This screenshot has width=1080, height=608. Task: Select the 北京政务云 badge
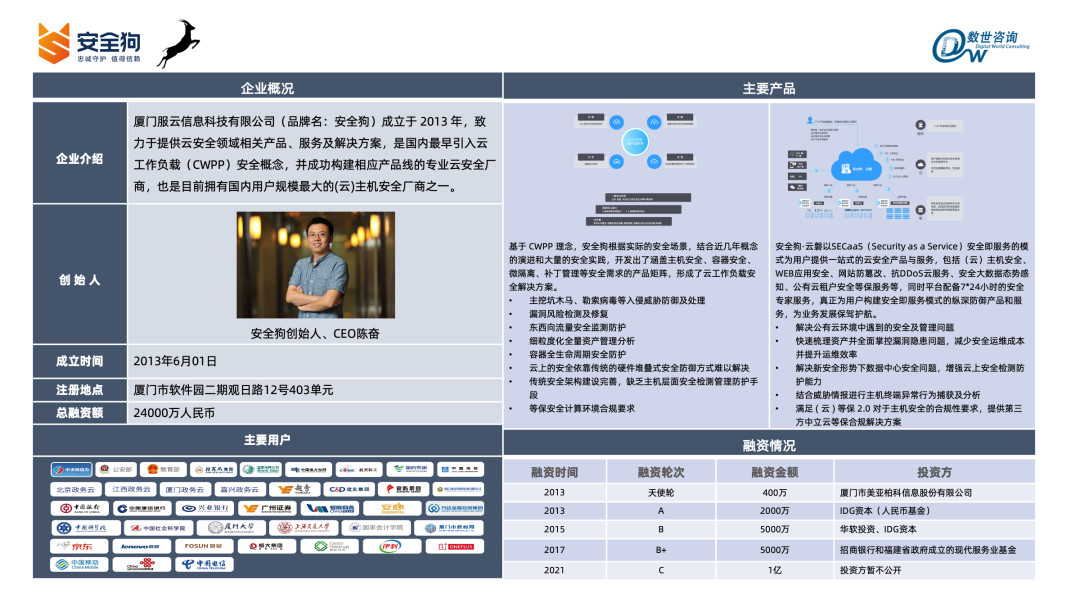pyautogui.click(x=76, y=490)
